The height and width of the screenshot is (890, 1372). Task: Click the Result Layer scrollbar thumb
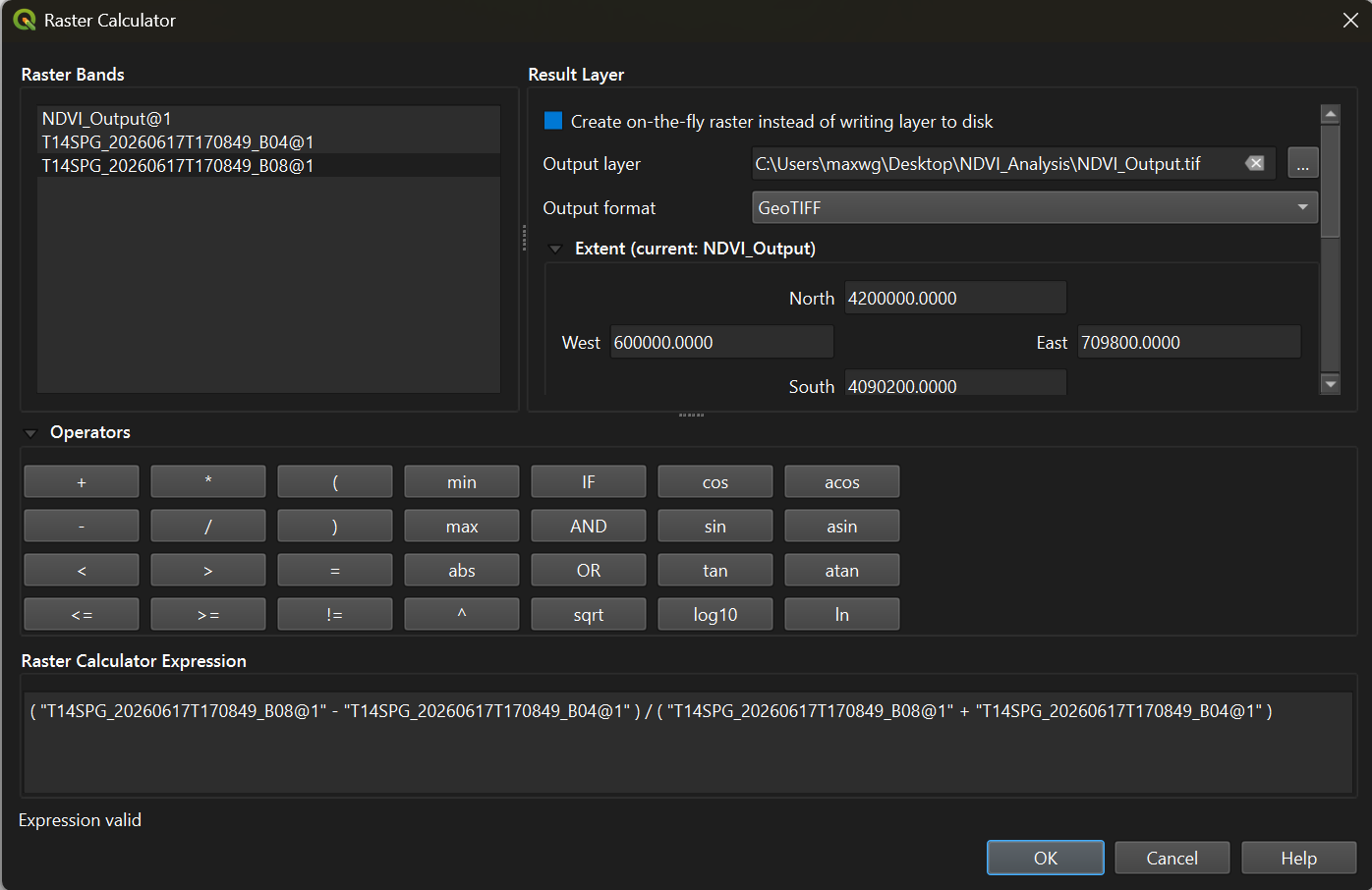pyautogui.click(x=1331, y=180)
